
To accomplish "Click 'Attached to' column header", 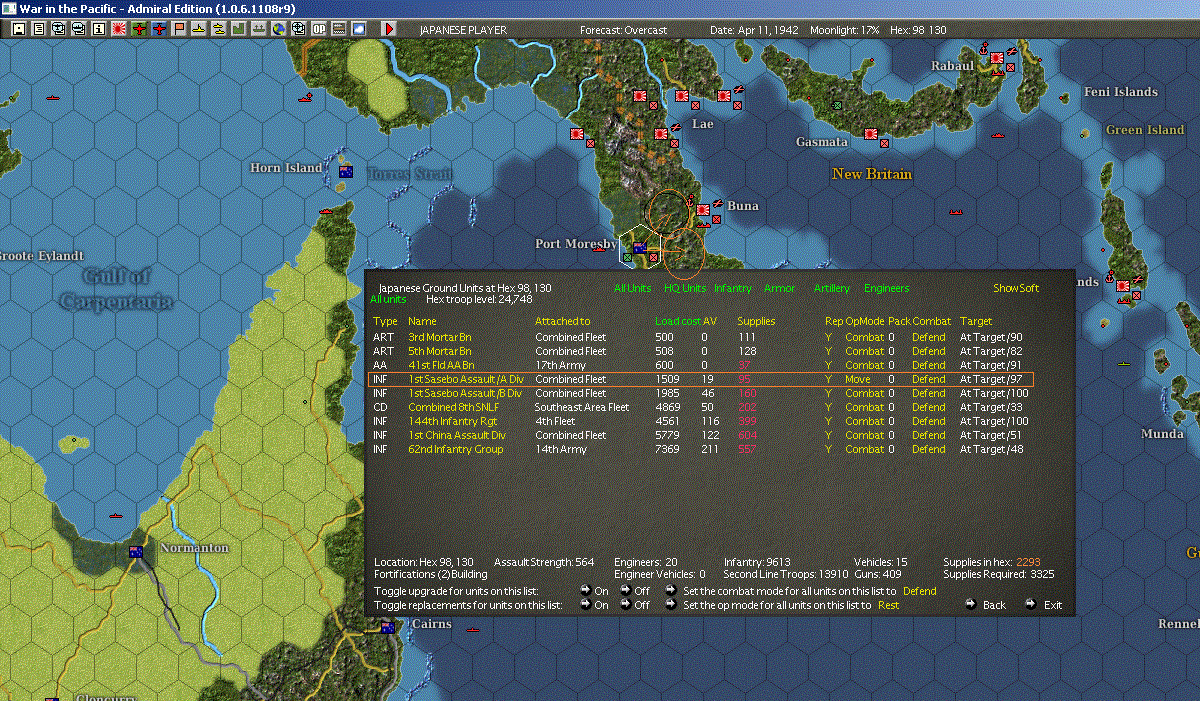I will [563, 321].
